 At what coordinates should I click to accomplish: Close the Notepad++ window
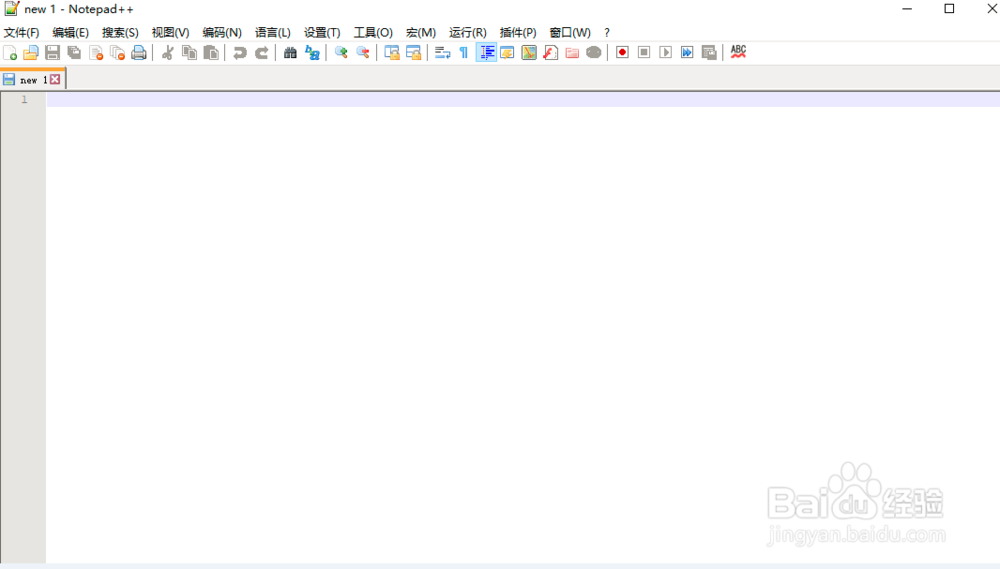pos(992,9)
